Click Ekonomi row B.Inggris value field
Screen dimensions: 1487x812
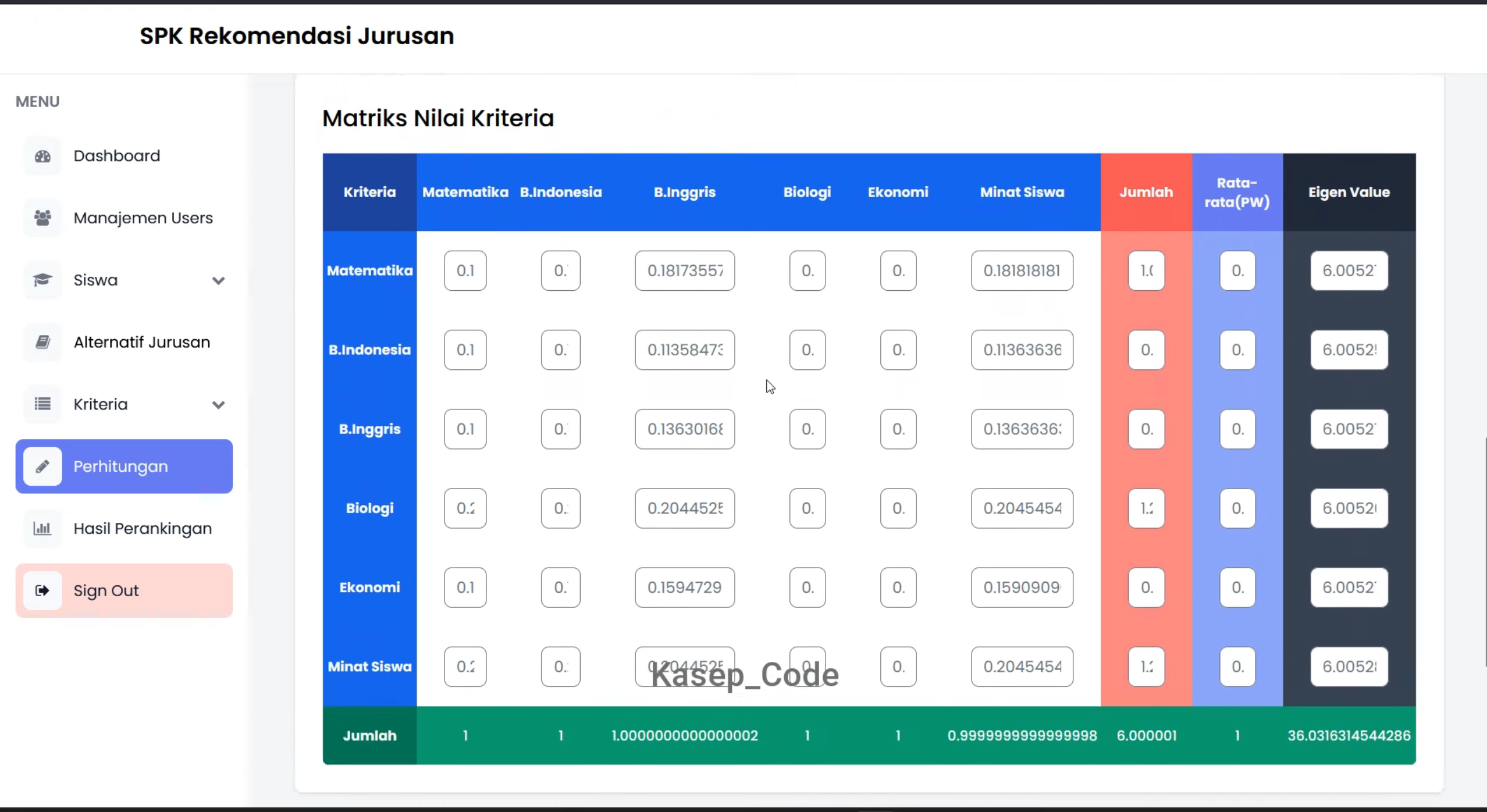[x=685, y=587]
